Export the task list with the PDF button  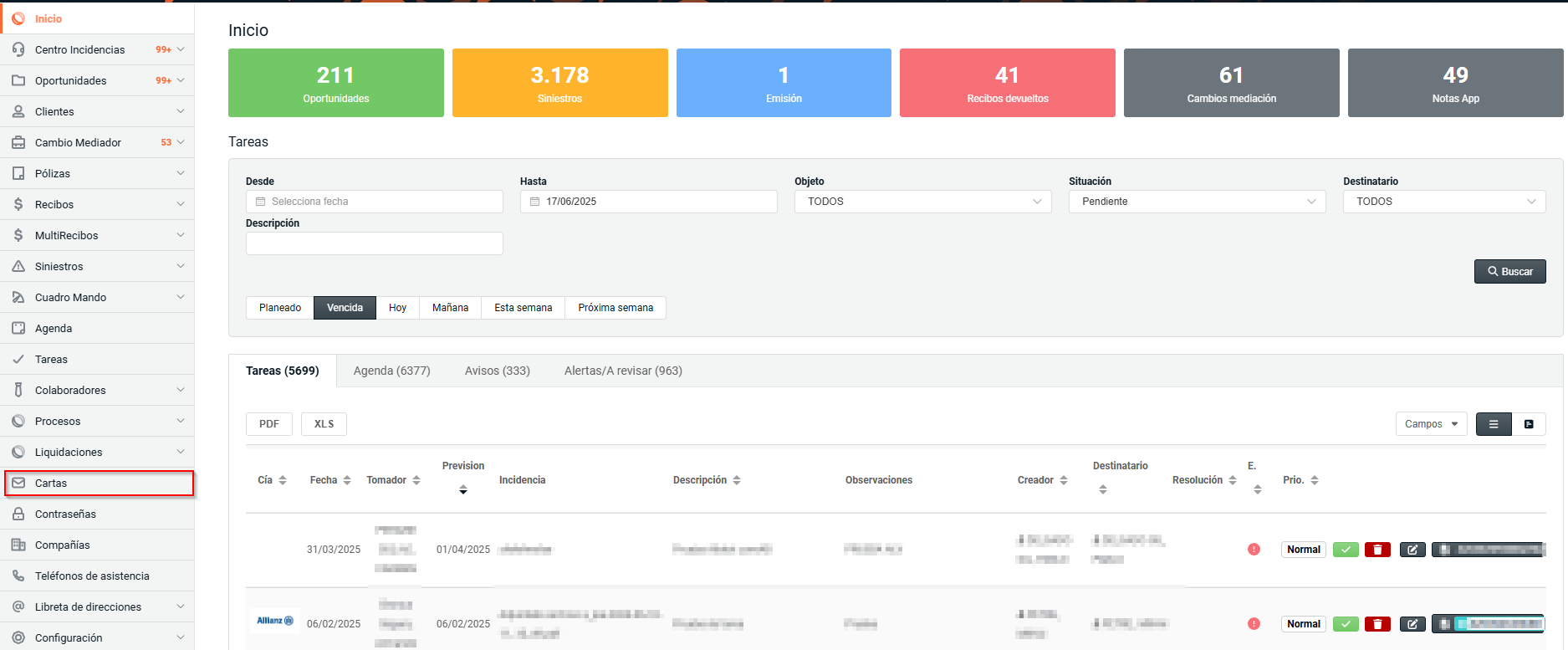269,424
